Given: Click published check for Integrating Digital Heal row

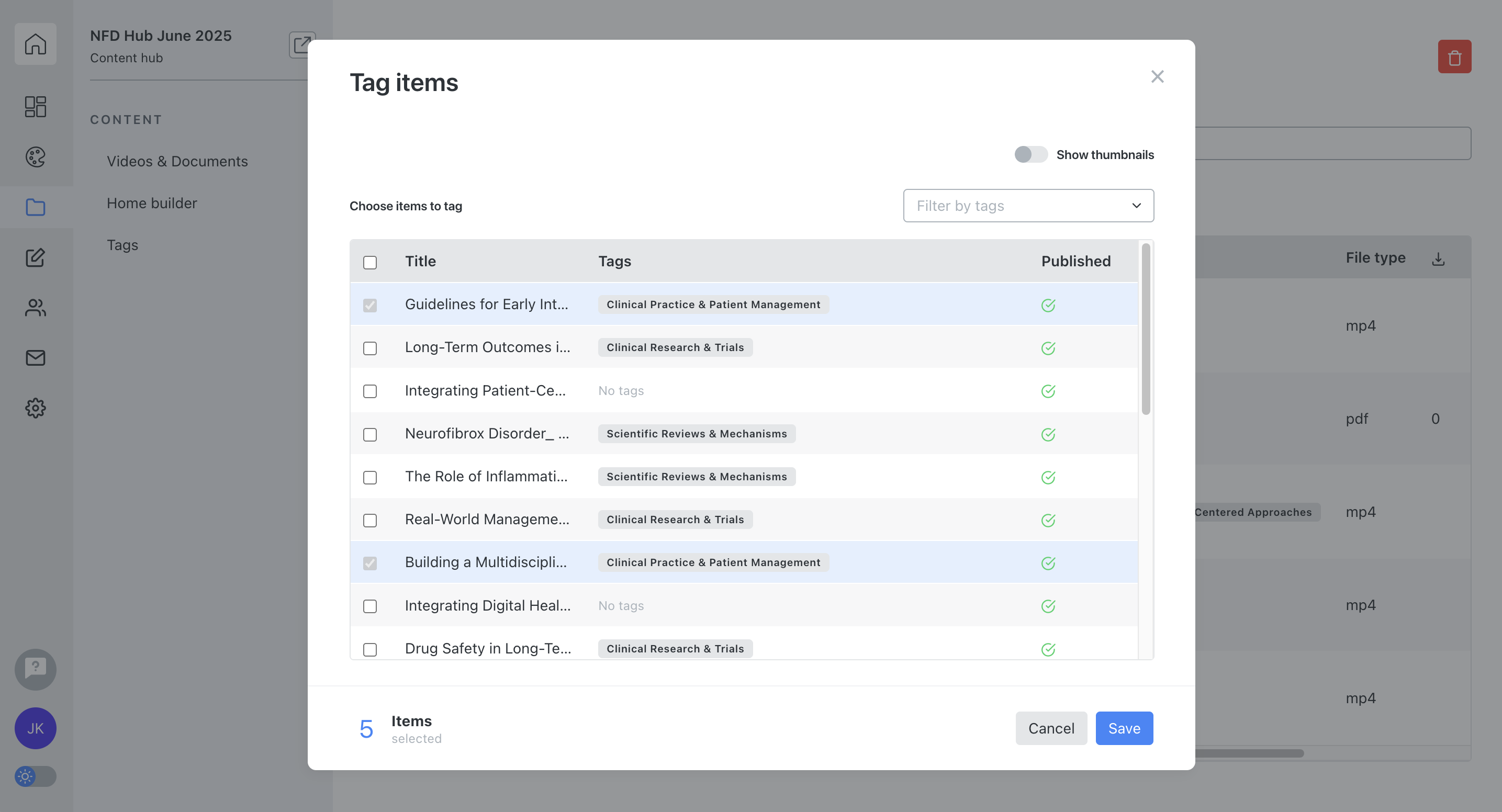Looking at the screenshot, I should (1048, 606).
